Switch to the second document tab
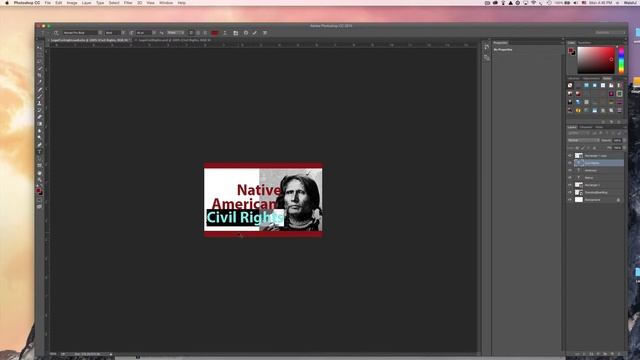The width and height of the screenshot is (640, 360). tap(174, 40)
